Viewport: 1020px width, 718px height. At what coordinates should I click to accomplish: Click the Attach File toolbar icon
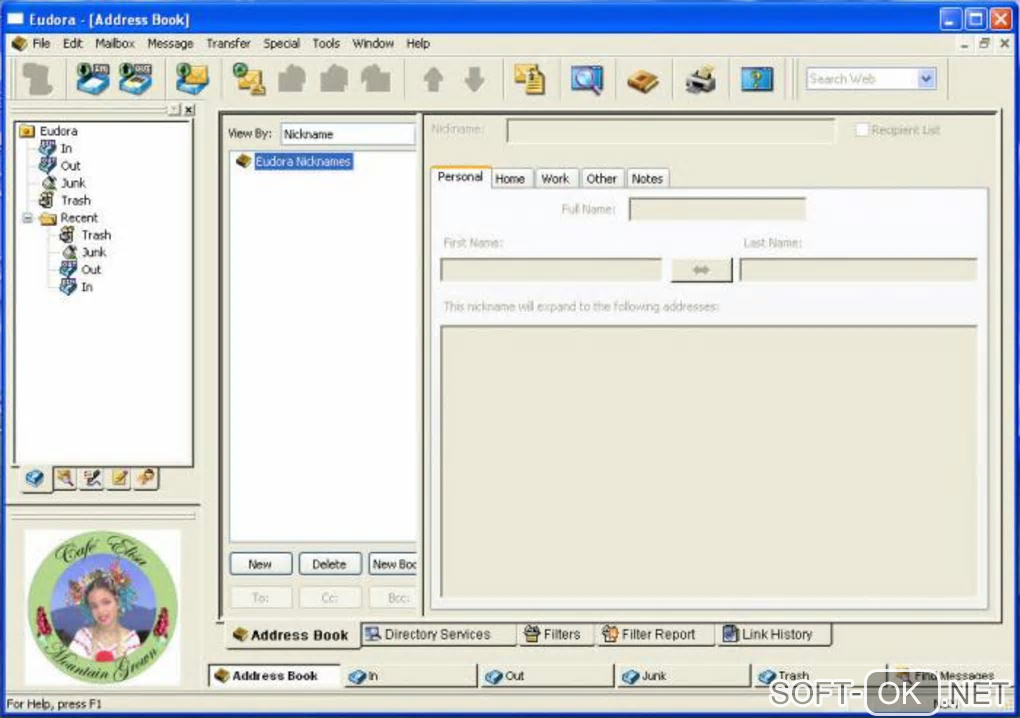coord(530,79)
